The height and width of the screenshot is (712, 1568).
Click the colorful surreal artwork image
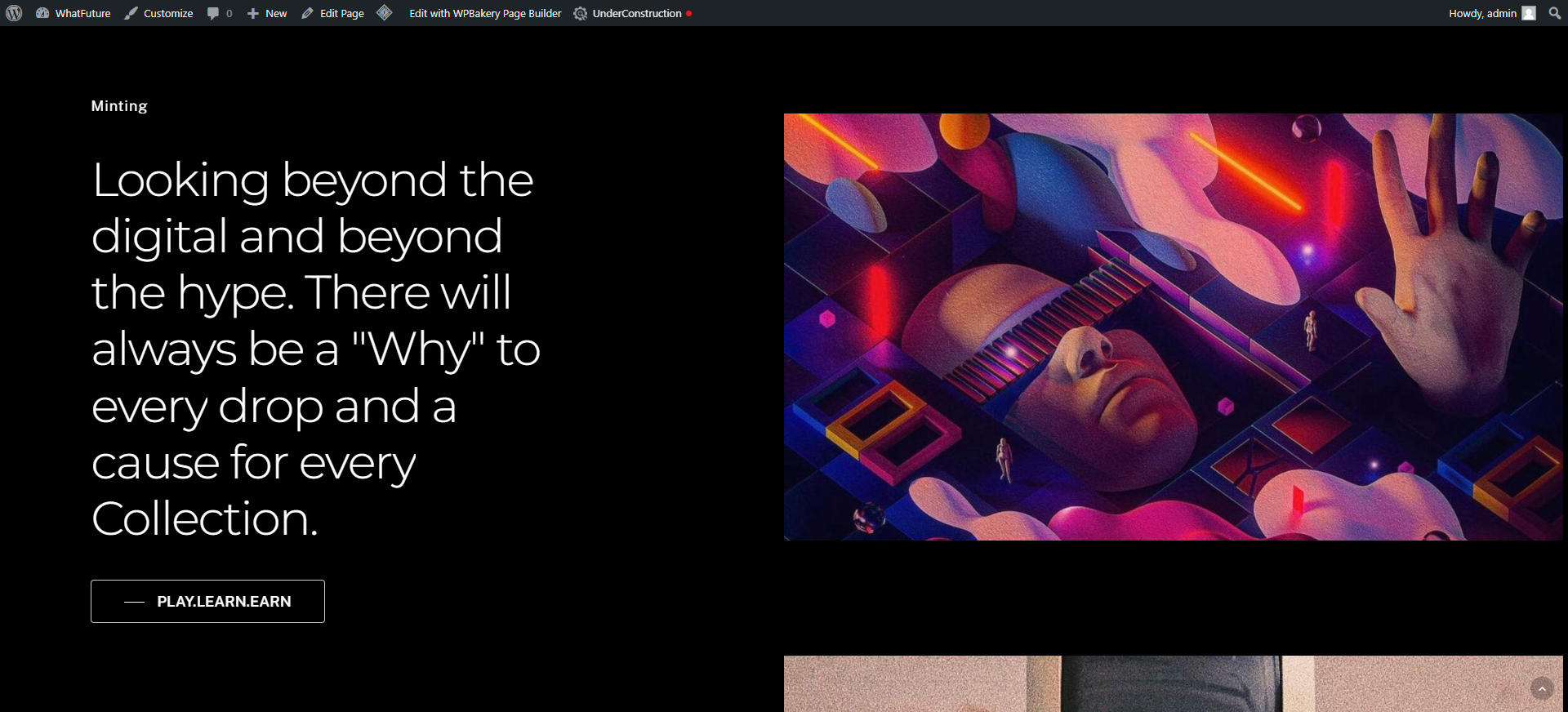(x=1173, y=327)
